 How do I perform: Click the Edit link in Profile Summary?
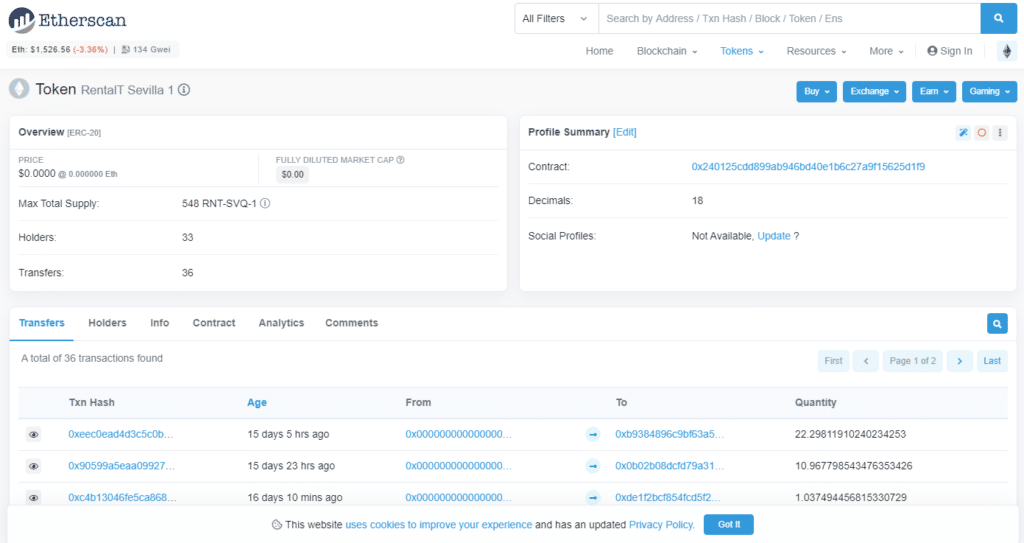(x=624, y=132)
